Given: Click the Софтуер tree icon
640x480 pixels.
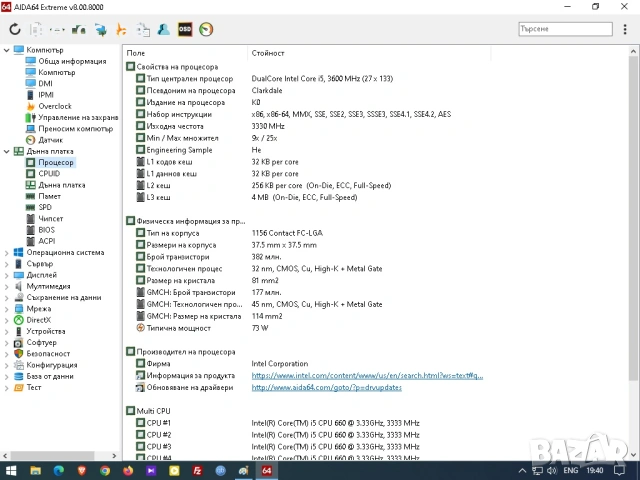Looking at the screenshot, I should pyautogui.click(x=18, y=342).
